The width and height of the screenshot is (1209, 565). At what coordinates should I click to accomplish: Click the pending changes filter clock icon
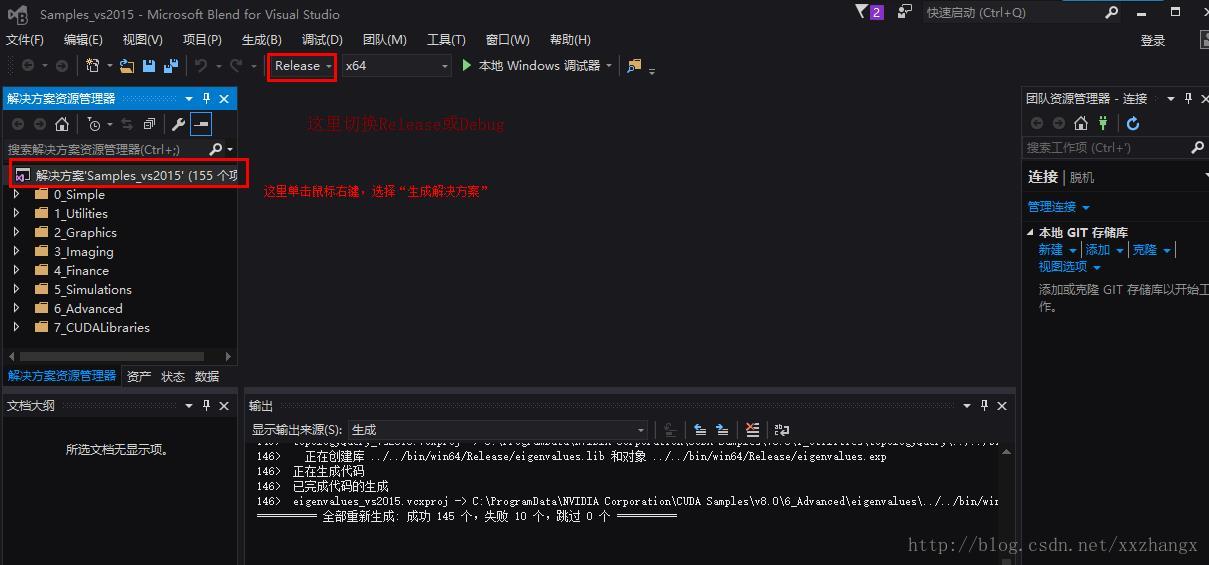click(x=94, y=124)
